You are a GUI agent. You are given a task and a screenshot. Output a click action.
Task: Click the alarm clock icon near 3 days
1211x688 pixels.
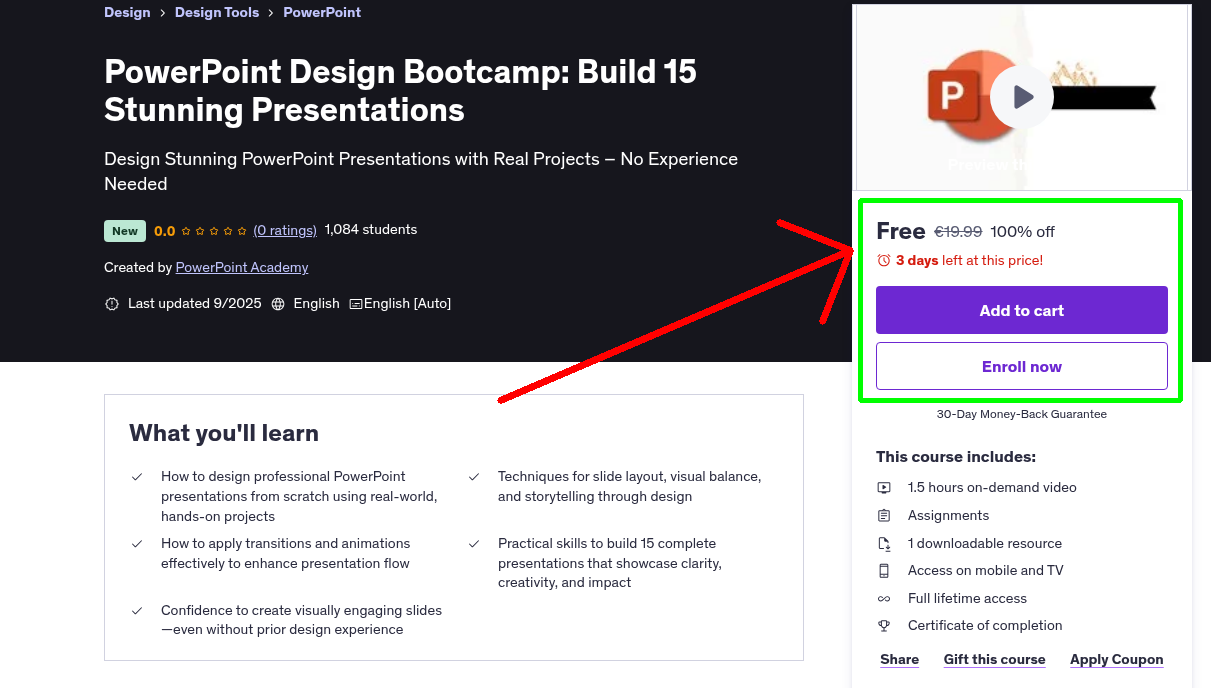884,260
